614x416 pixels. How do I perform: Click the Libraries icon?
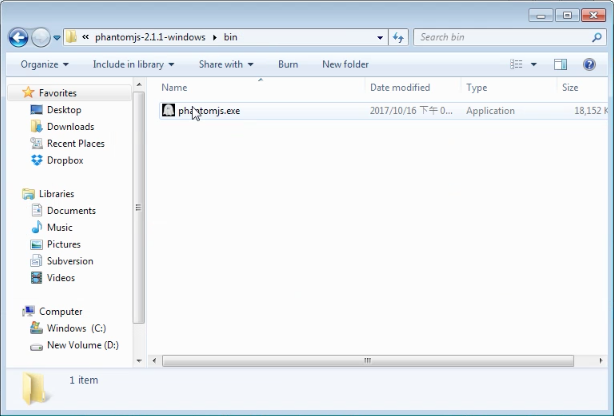tap(28, 194)
